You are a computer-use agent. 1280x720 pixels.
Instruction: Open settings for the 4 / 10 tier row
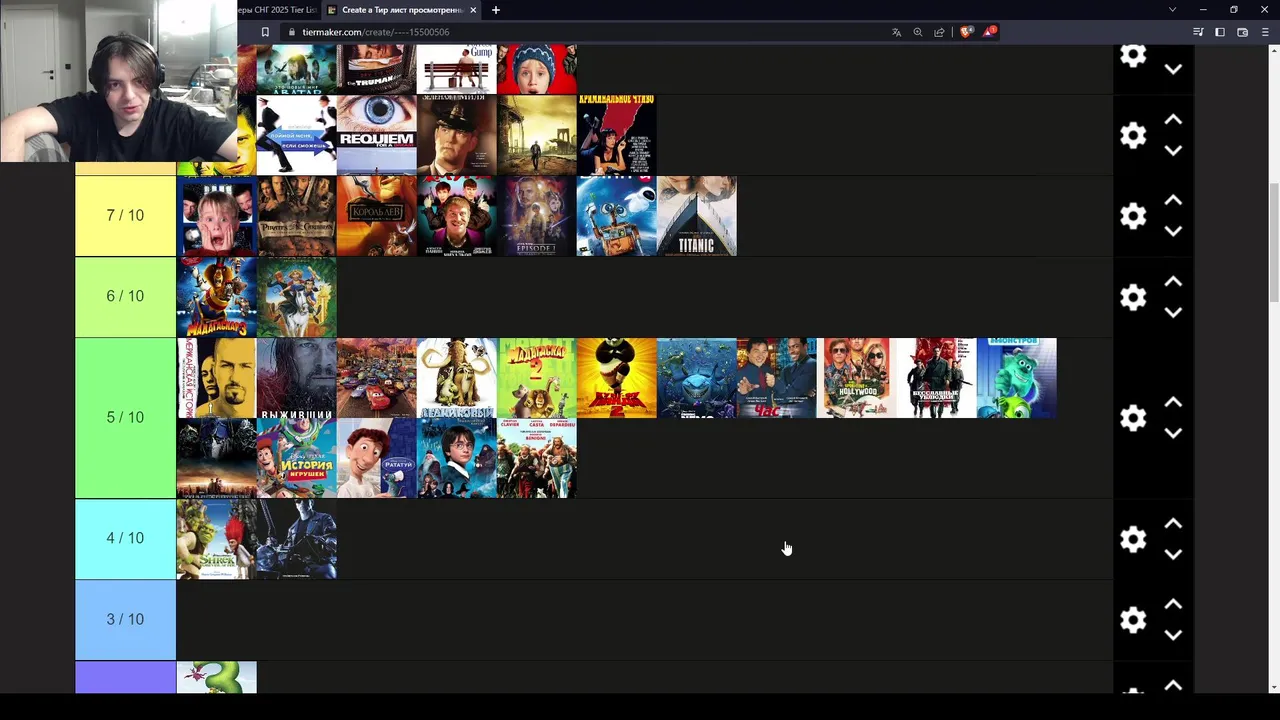pos(1133,539)
